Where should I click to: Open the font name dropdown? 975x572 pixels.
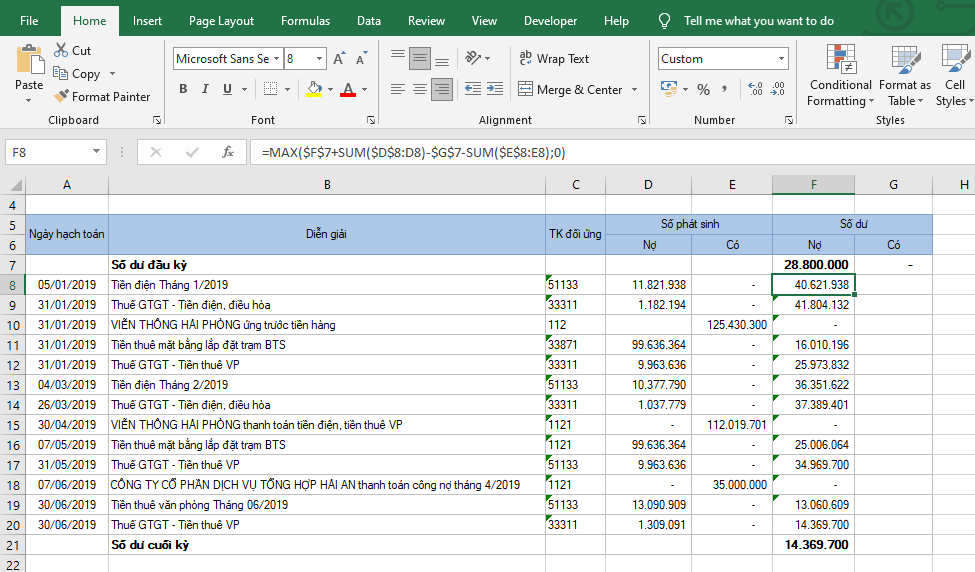(x=277, y=59)
